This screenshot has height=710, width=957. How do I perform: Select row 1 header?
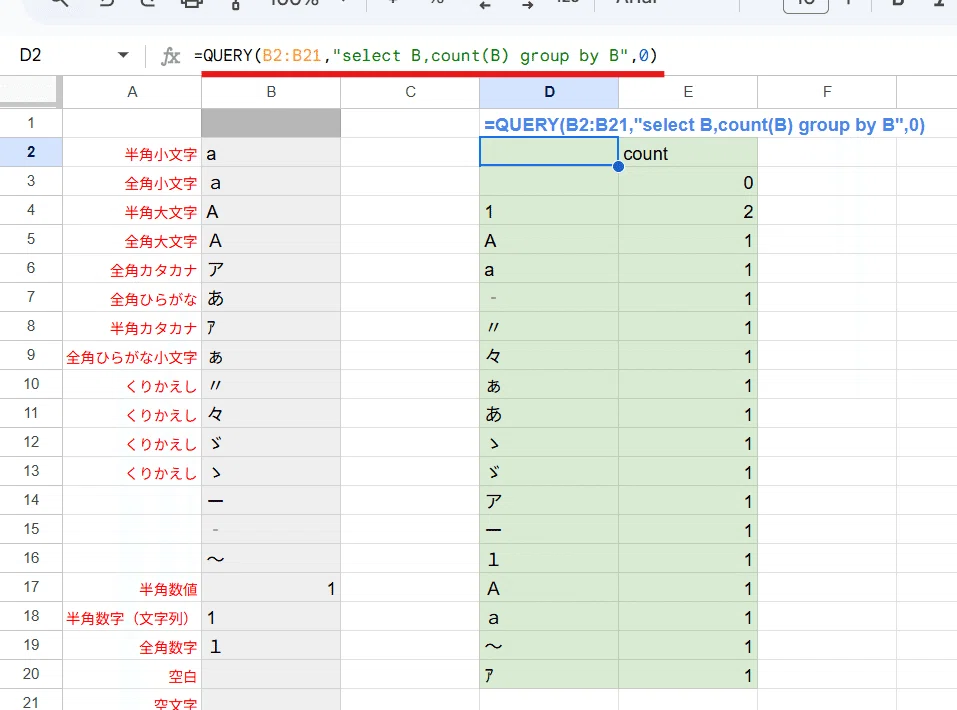point(31,123)
